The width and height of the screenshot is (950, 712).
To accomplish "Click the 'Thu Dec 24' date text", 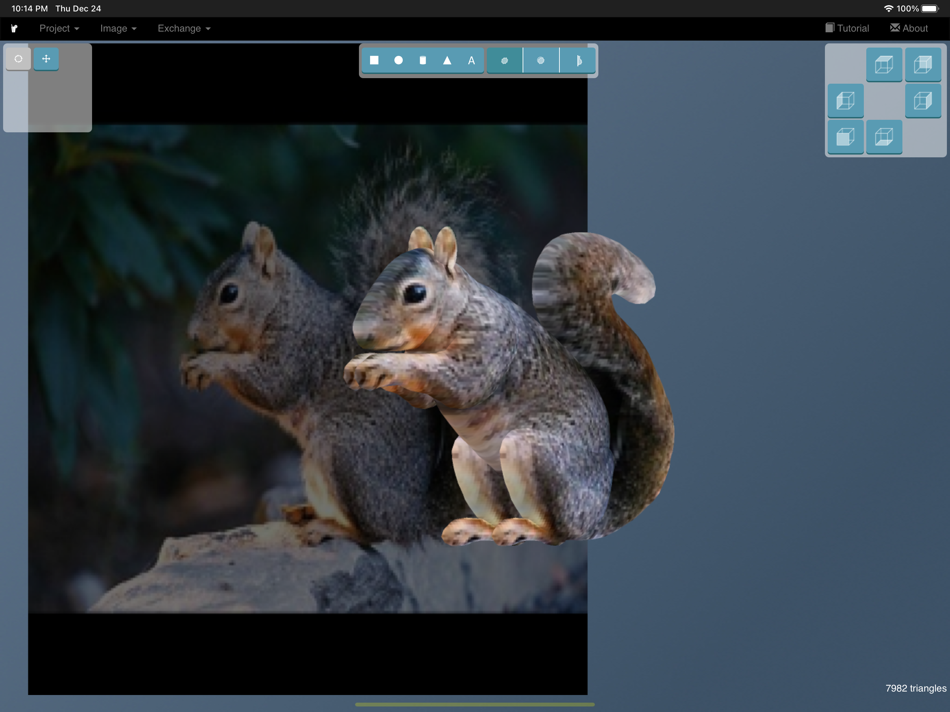I will coord(78,8).
